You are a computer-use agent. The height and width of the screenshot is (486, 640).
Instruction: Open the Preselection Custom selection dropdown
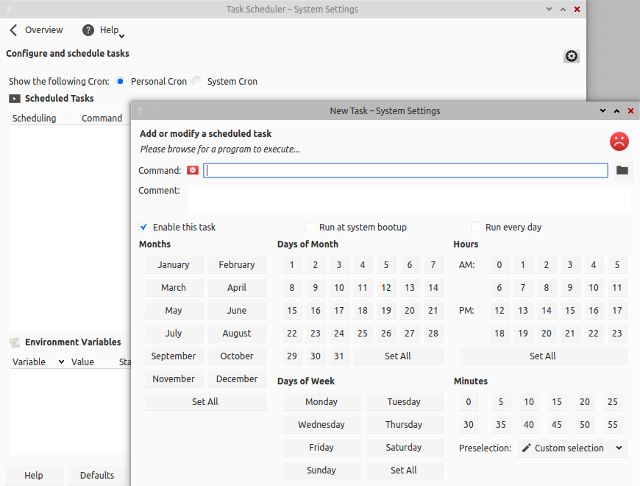tap(572, 448)
